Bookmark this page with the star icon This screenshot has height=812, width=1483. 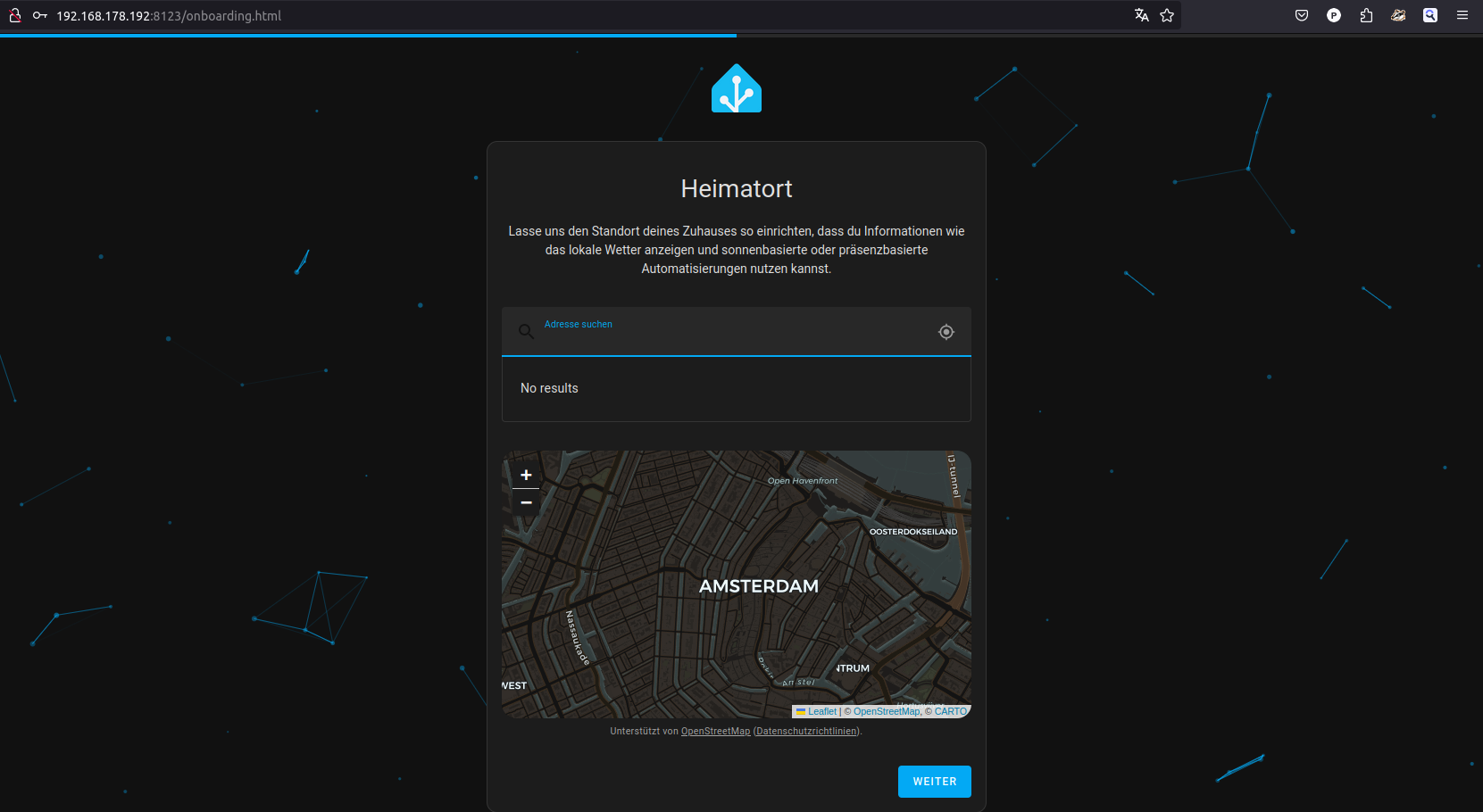[x=1167, y=15]
